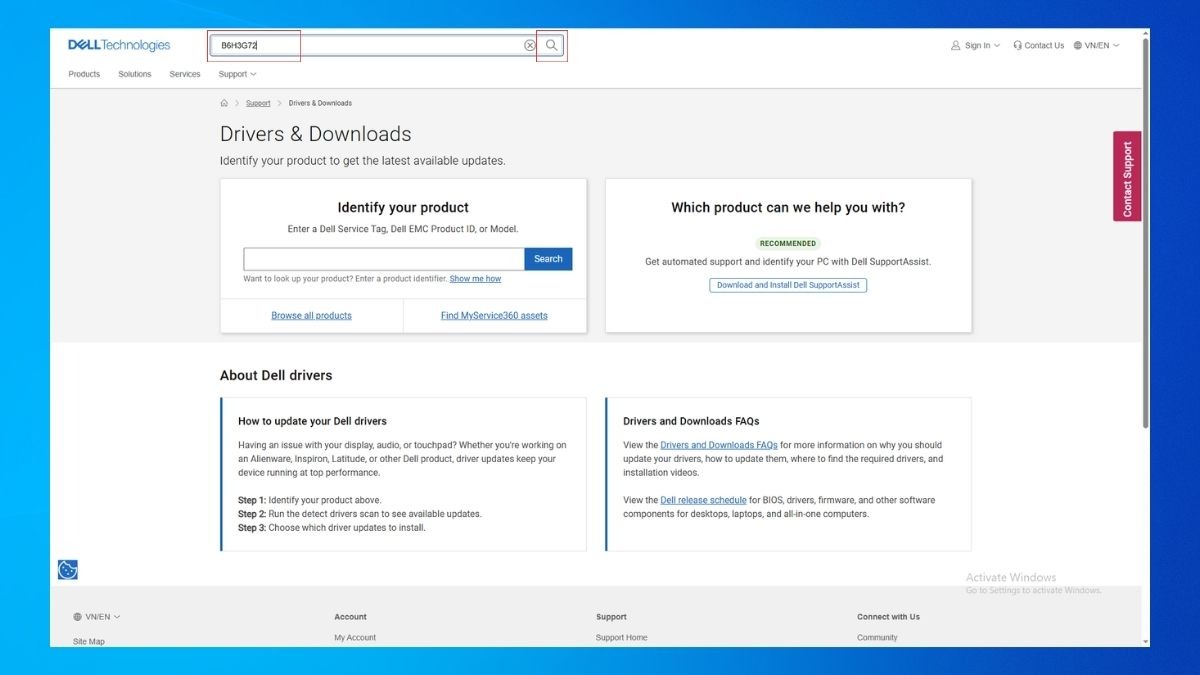Click the How to update your Dell drivers heading
1200x675 pixels.
tap(312, 421)
